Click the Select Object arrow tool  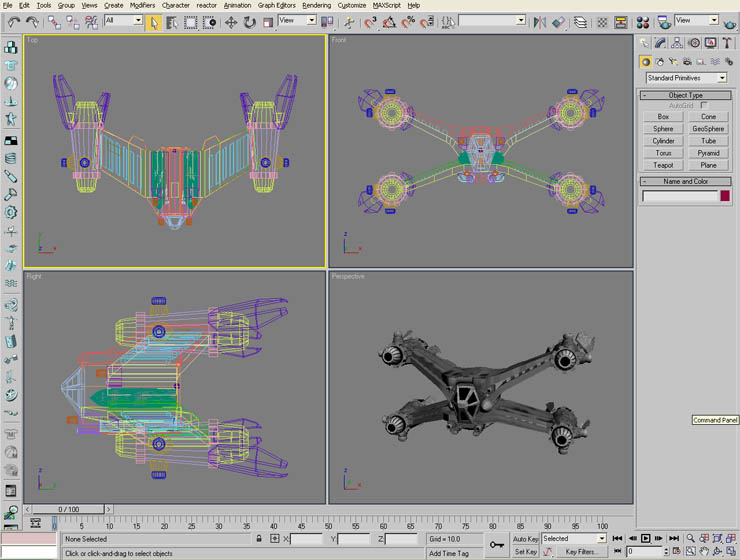155,21
